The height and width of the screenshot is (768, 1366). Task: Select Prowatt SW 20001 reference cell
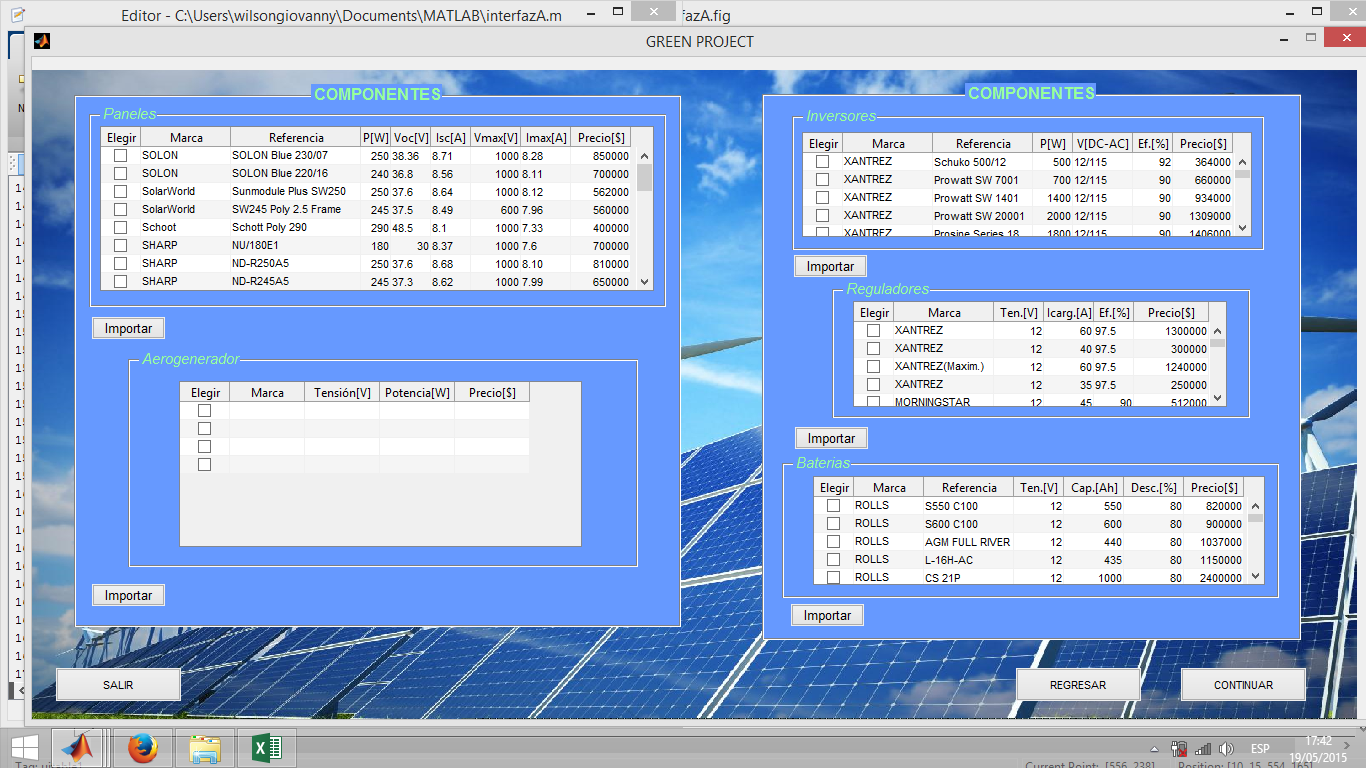pos(982,216)
